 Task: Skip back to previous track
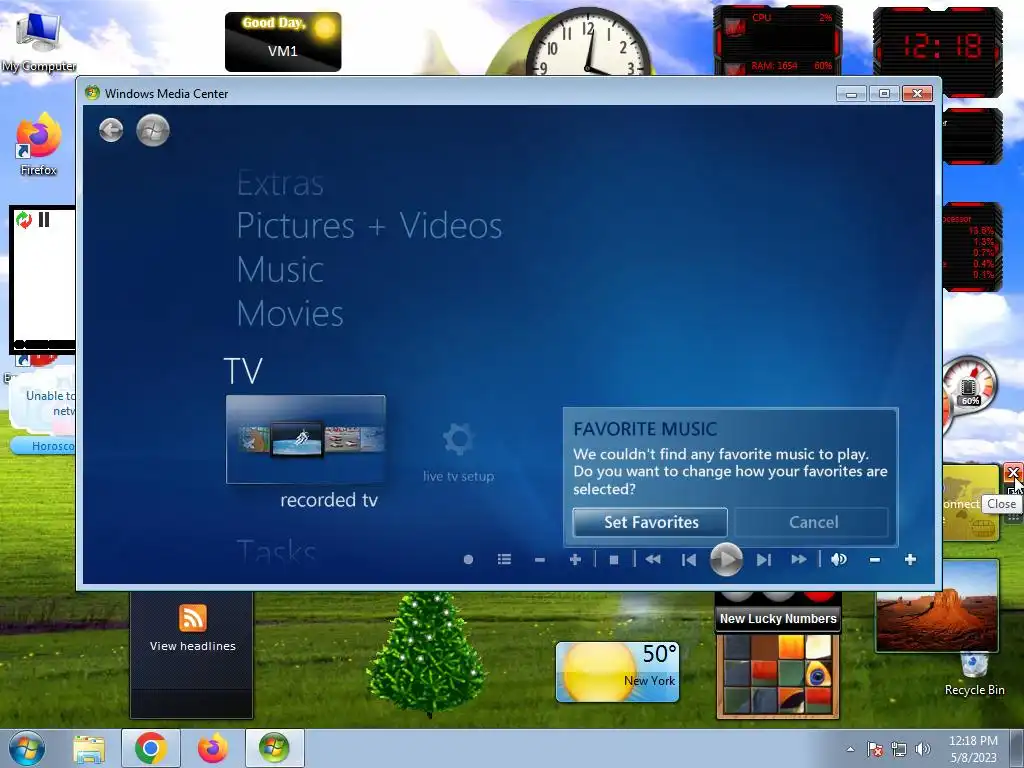coord(688,560)
